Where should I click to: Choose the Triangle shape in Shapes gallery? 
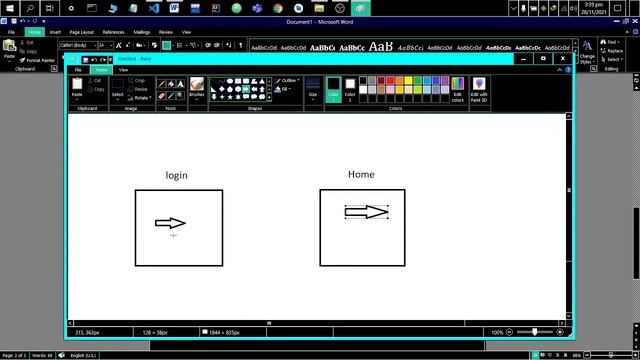(262, 81)
